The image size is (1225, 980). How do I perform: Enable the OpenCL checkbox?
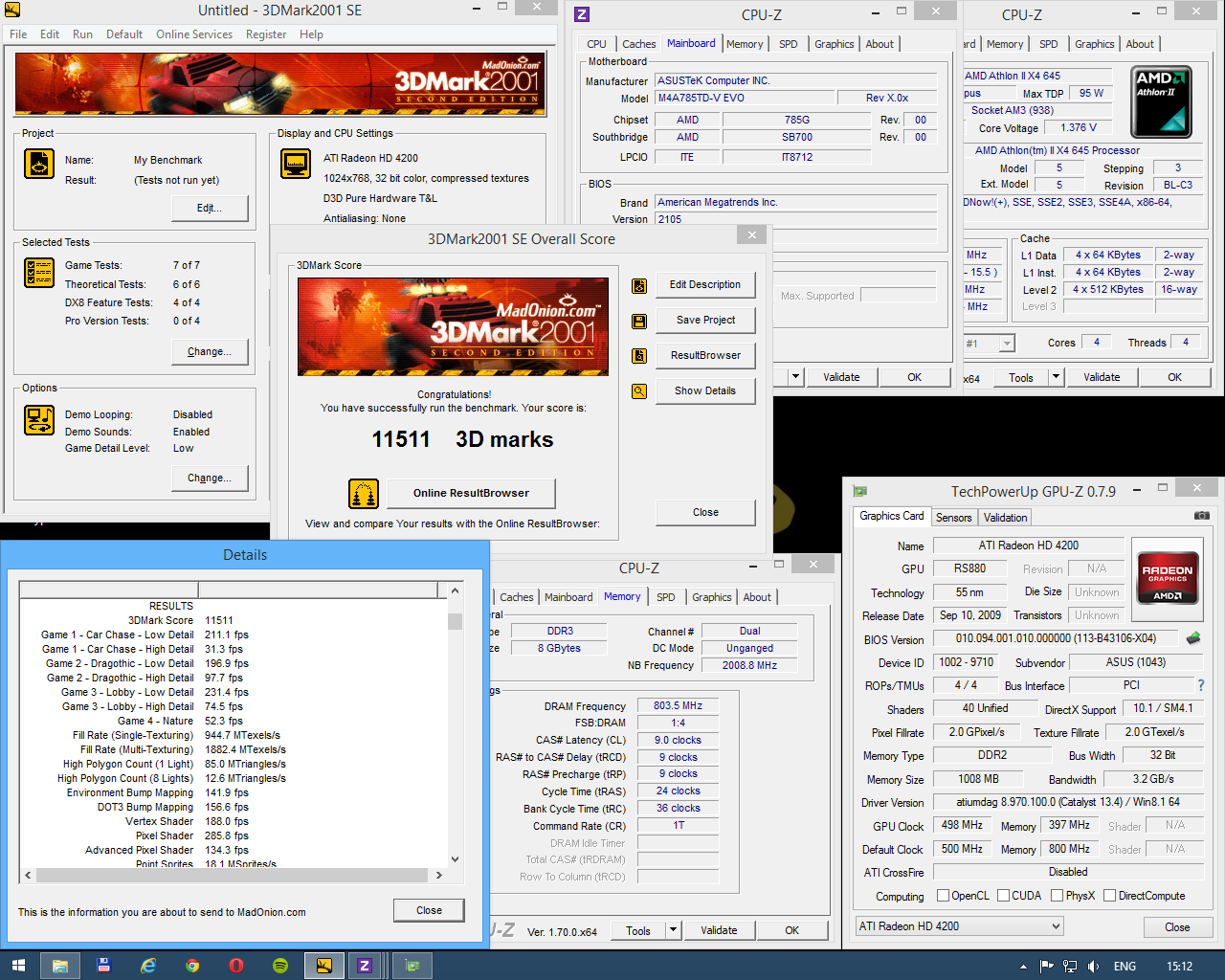tap(943, 896)
